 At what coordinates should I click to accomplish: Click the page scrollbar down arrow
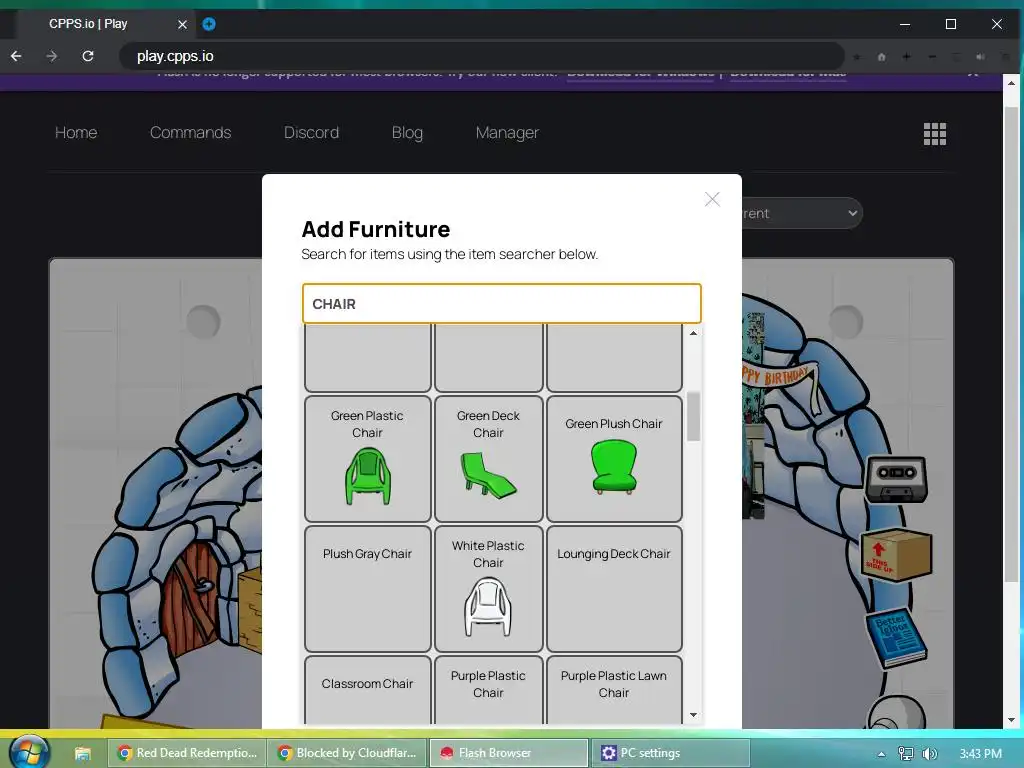1011,720
